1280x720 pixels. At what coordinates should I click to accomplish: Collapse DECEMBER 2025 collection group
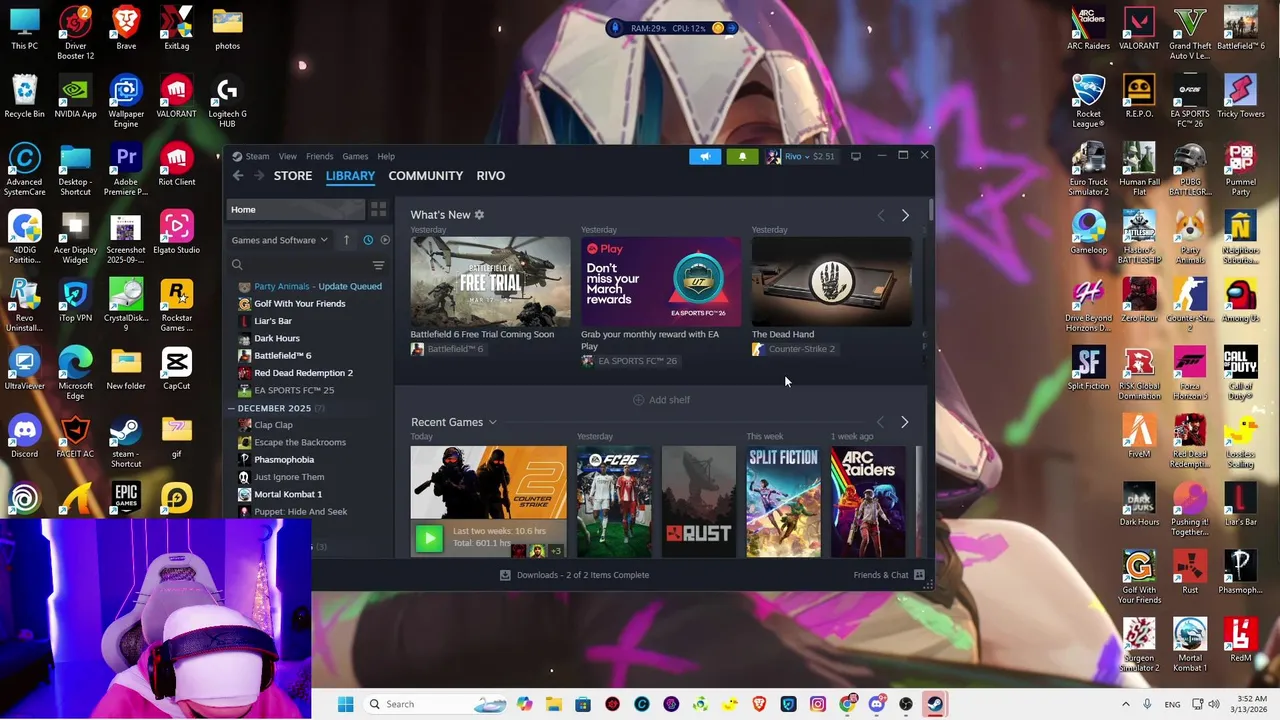coord(231,409)
